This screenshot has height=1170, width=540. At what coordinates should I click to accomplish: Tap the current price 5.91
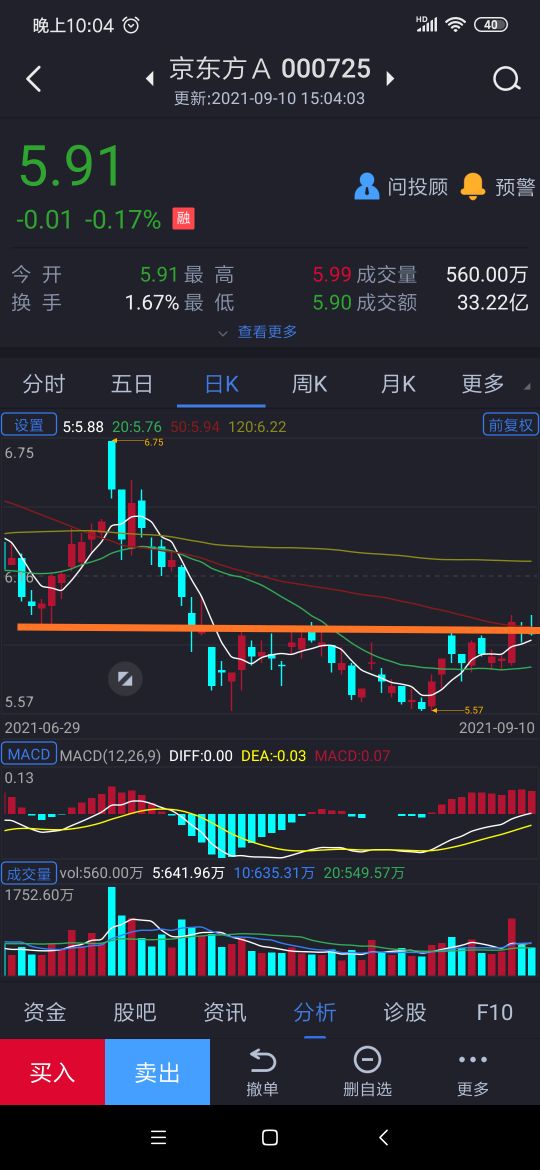[70, 166]
